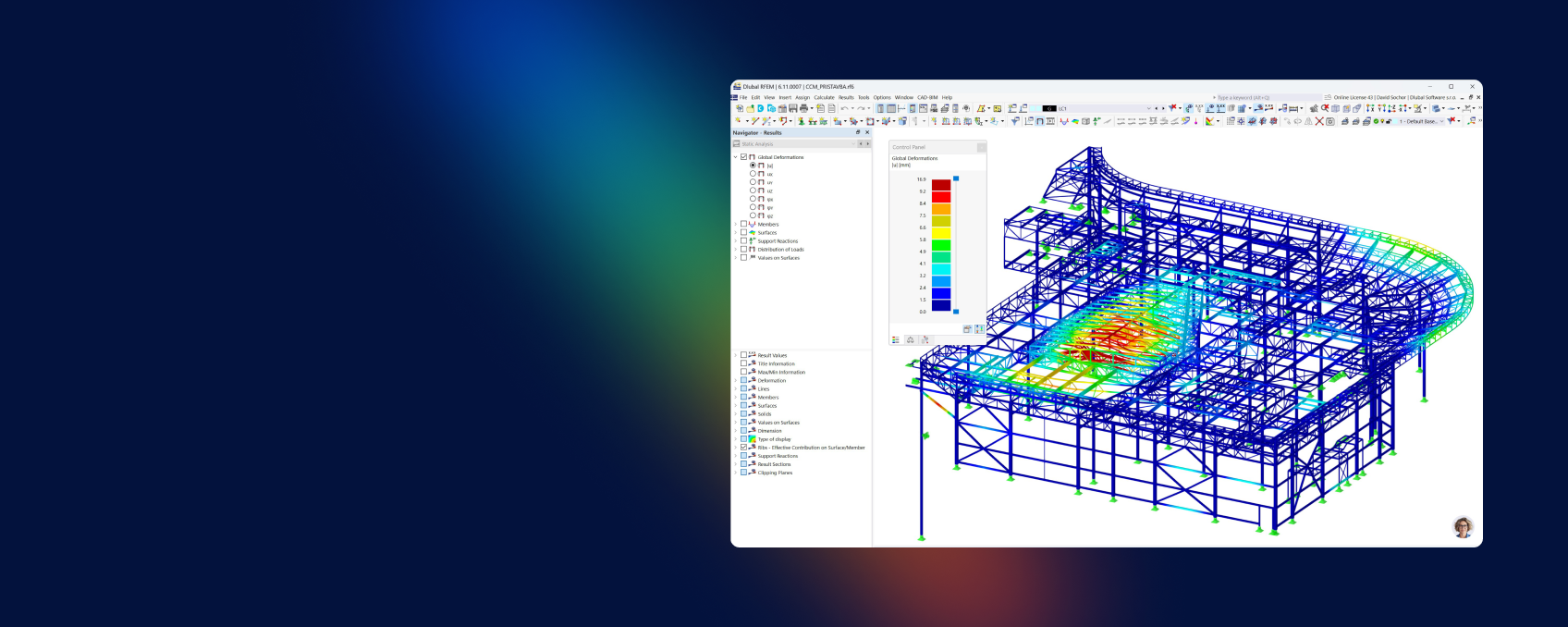Viewport: 1568px width, 627px height.
Task: Open the CAD-BIM menu
Action: (927, 97)
